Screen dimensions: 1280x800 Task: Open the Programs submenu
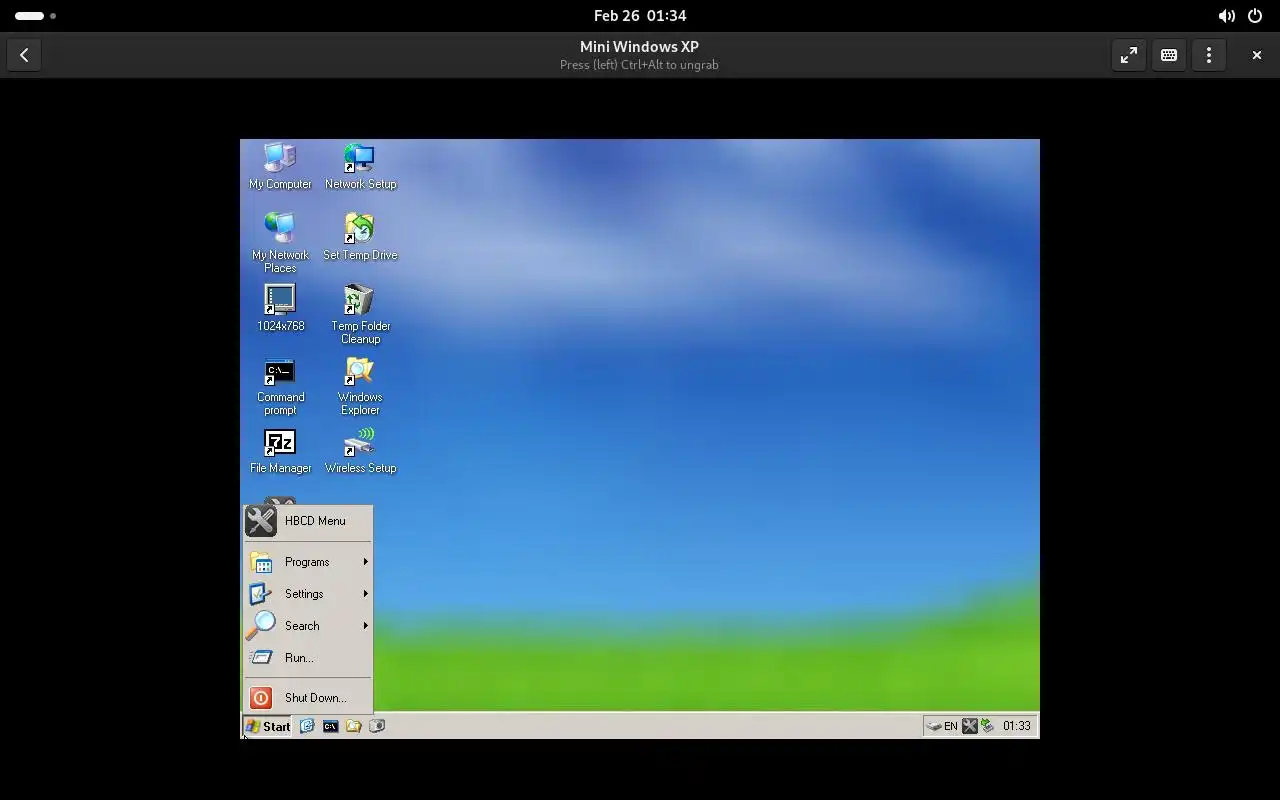tap(308, 562)
